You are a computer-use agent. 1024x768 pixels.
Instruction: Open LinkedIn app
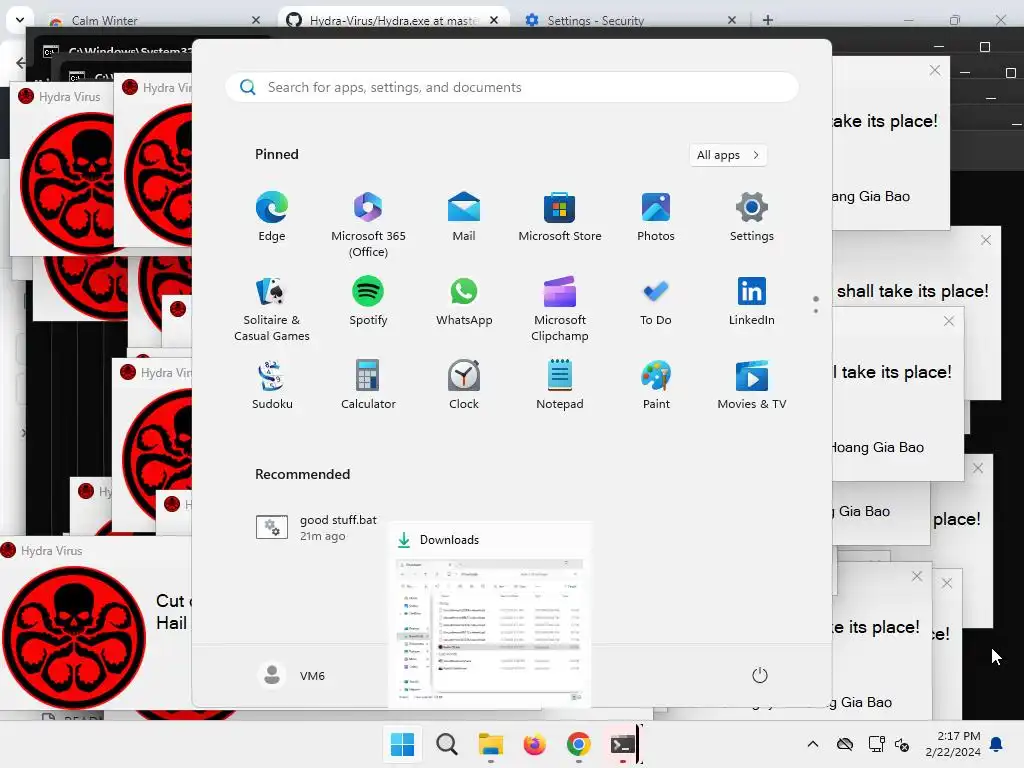[x=752, y=301]
